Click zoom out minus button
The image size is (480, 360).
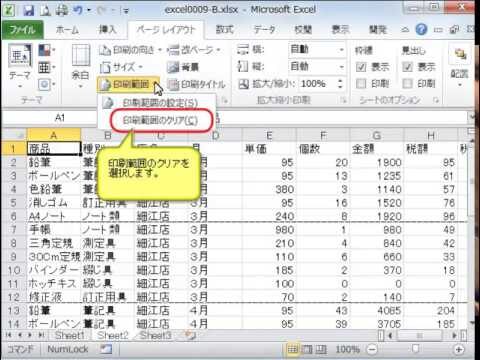[x=372, y=349]
